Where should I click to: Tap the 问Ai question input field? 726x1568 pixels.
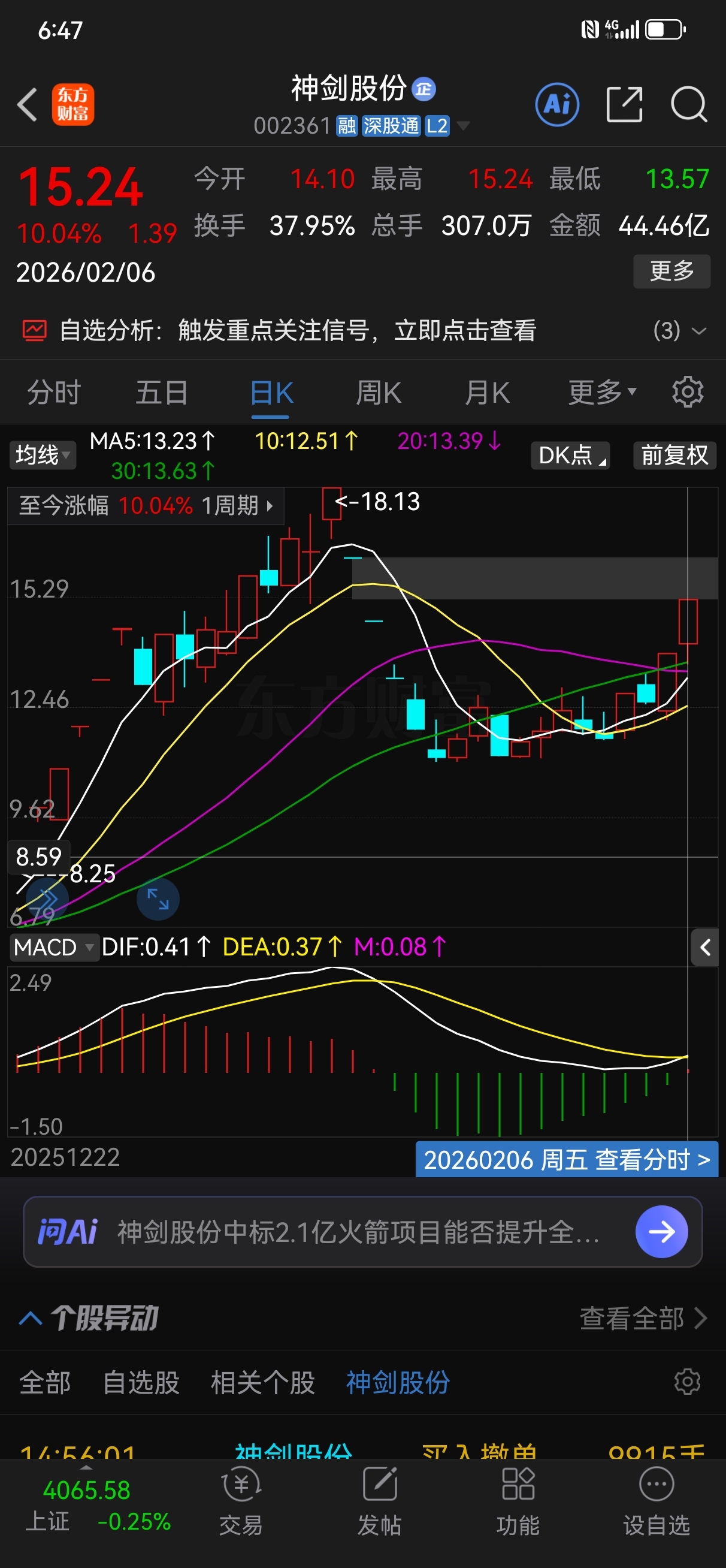point(362,1231)
